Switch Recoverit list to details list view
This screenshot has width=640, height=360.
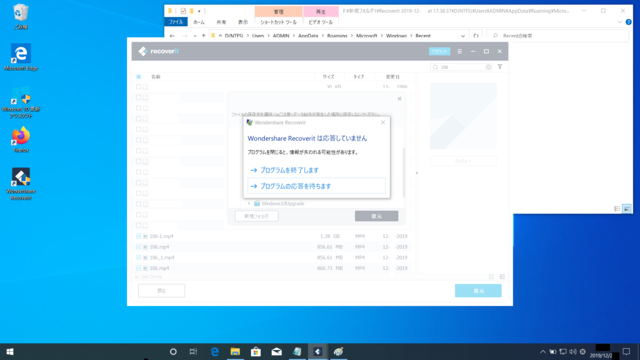coord(502,277)
